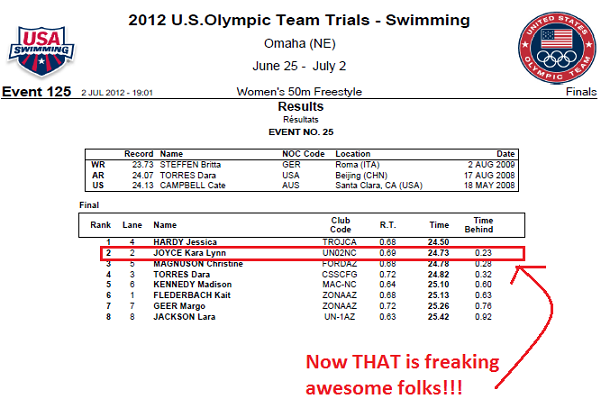Select highlighted JOYCE Kara Lynn row
Viewport: 610px width, 408px height.
tap(312, 253)
